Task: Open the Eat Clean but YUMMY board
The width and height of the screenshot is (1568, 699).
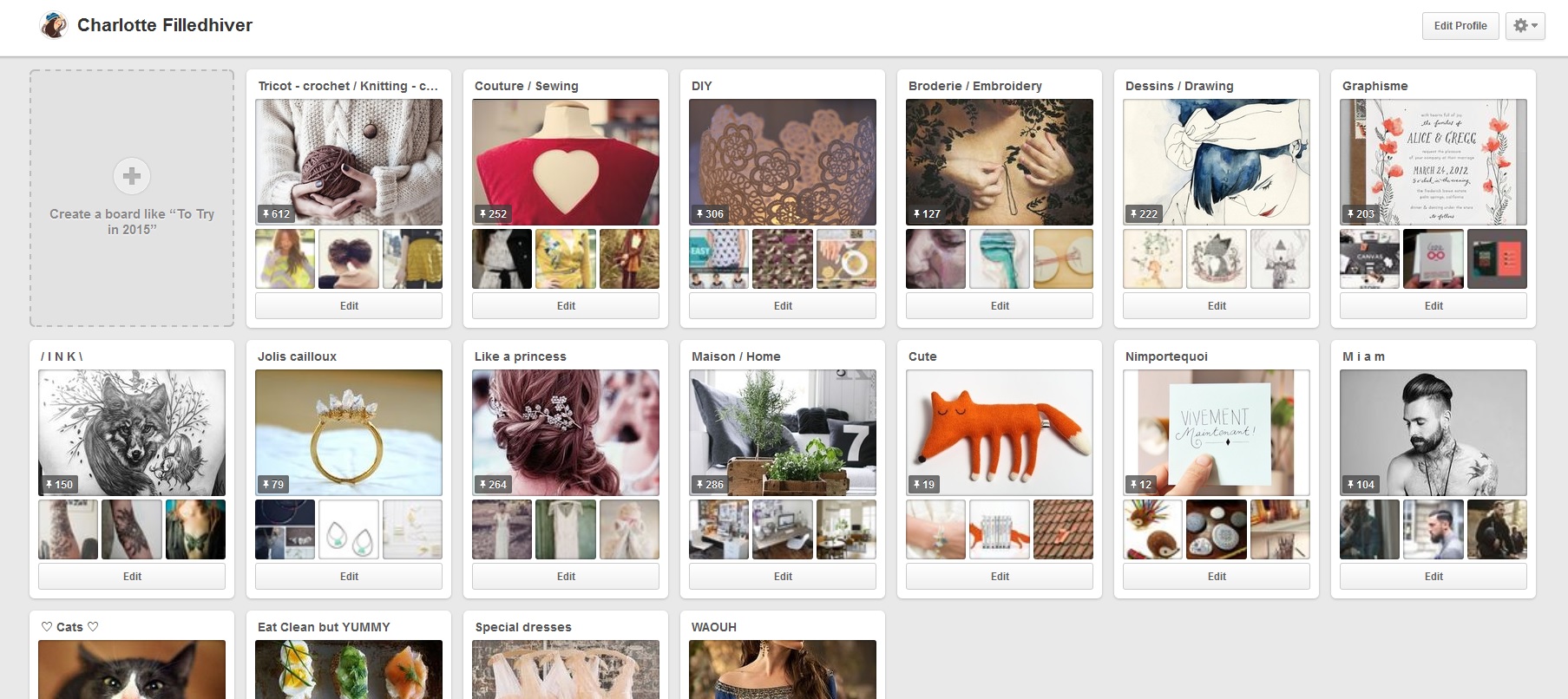Action: pos(324,627)
